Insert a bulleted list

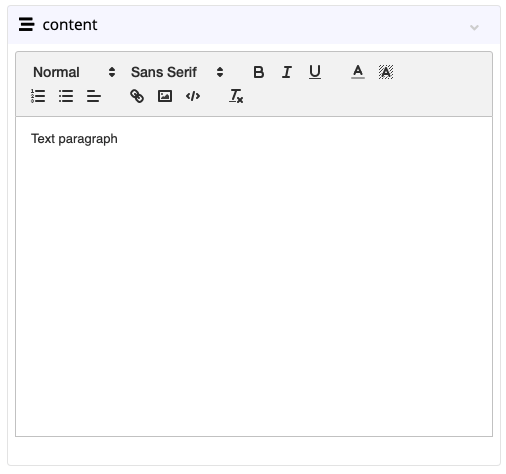66,96
